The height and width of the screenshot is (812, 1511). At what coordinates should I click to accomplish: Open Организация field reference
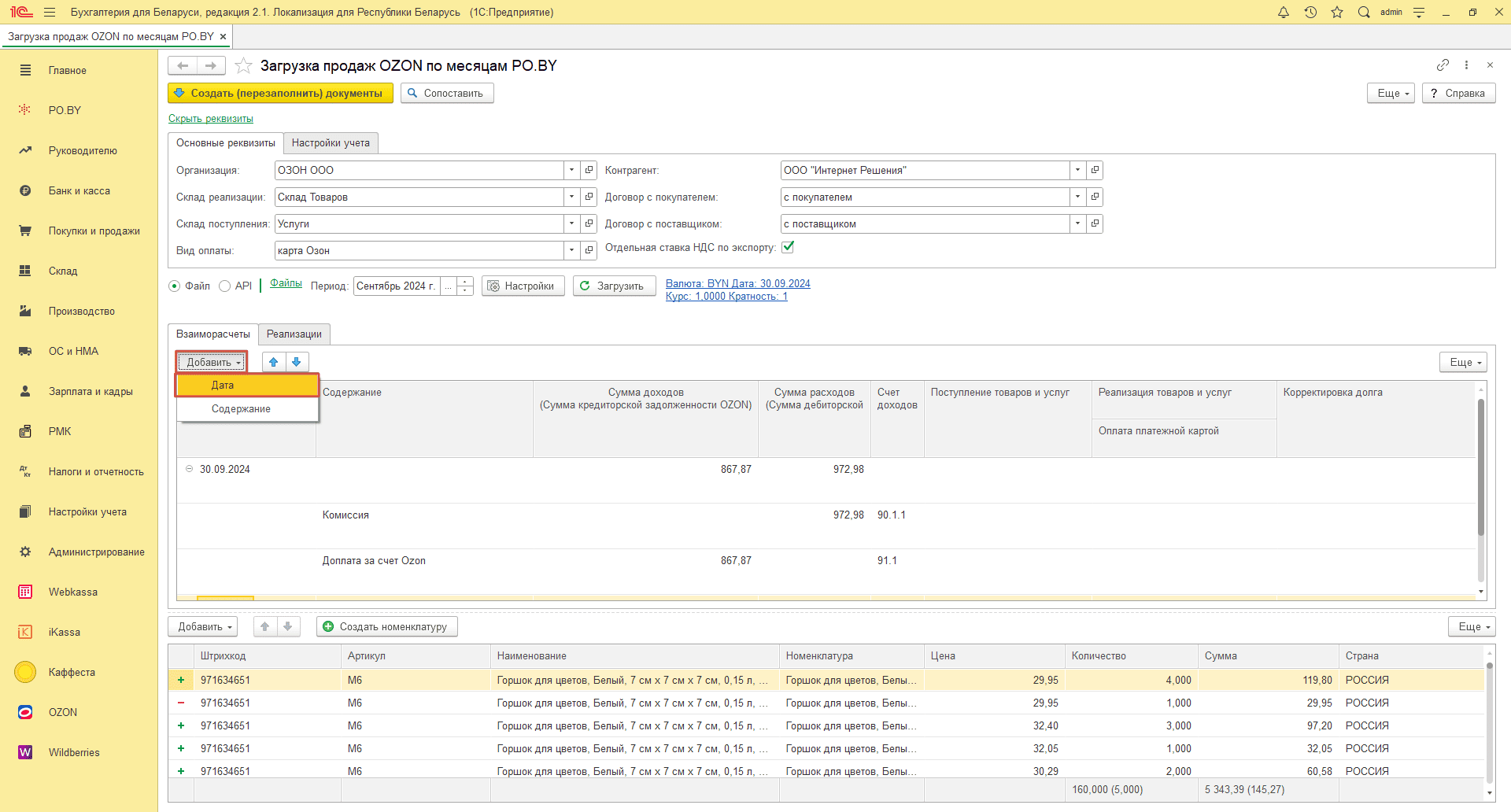(589, 170)
